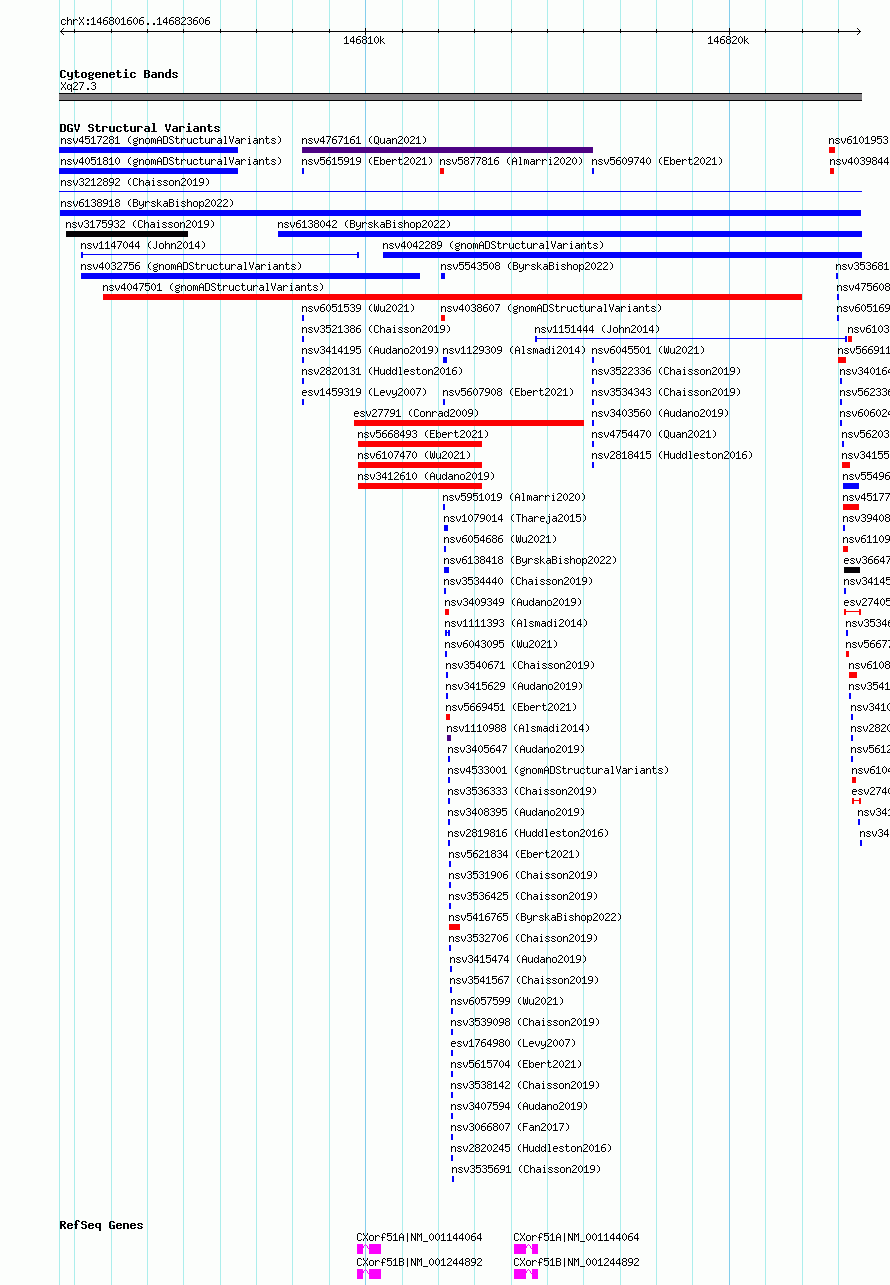890x1285 pixels.
Task: Click nsv3534343 (Chaisson2019) label
Action: (667, 392)
